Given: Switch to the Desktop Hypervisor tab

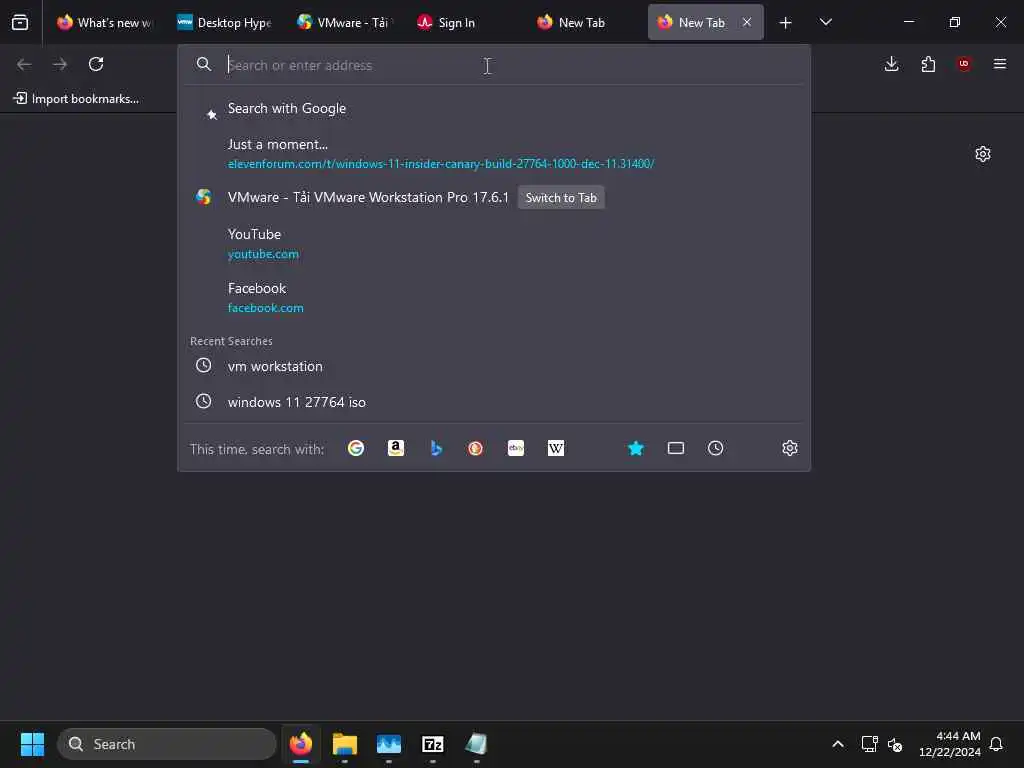Looking at the screenshot, I should coord(224,22).
